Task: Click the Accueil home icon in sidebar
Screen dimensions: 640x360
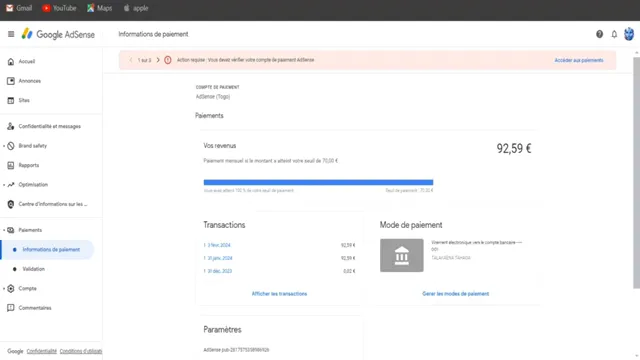Action: click(x=11, y=62)
